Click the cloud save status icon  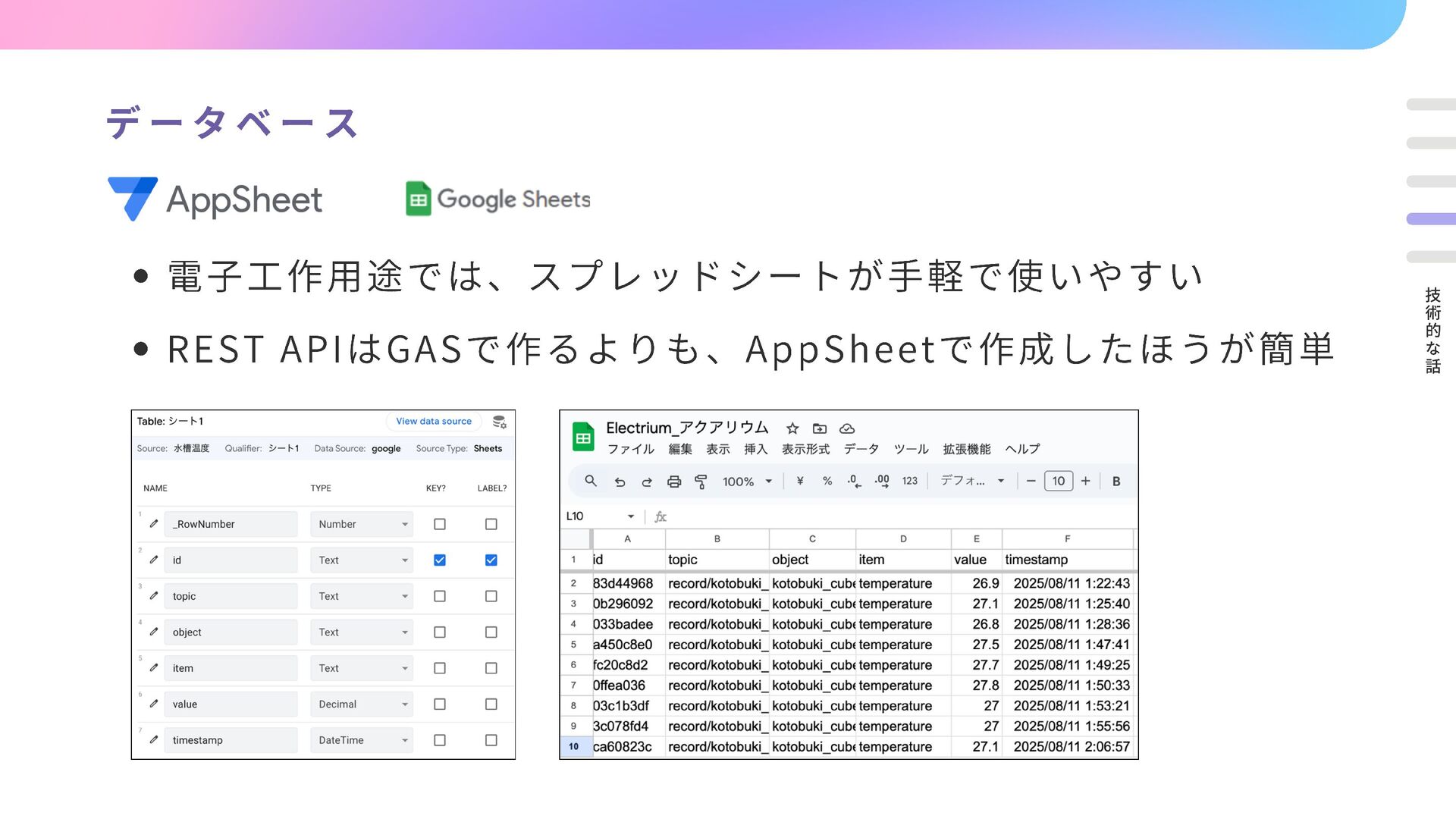click(847, 428)
